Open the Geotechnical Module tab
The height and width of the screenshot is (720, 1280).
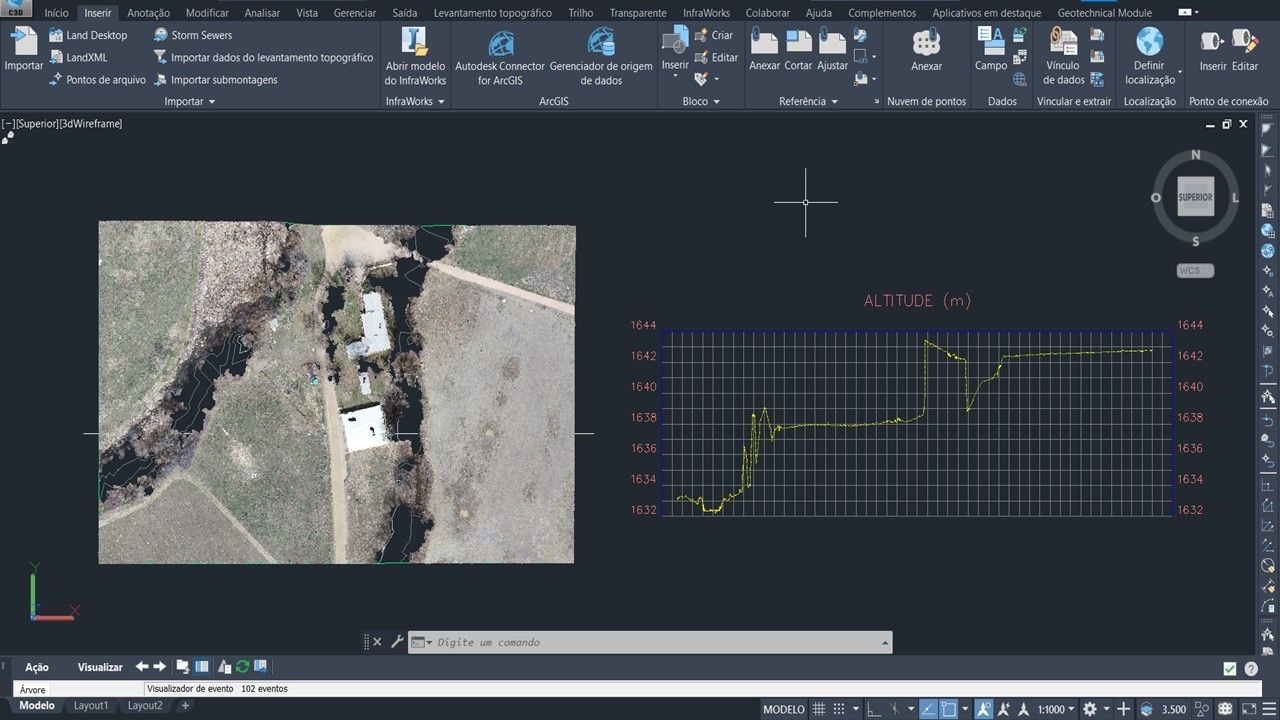tap(1105, 13)
